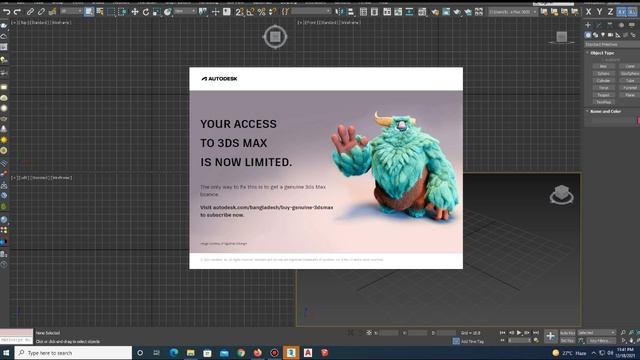Viewport: 640px width, 360px height.
Task: Click the Perspective viewport ViewCube
Action: coord(562,195)
